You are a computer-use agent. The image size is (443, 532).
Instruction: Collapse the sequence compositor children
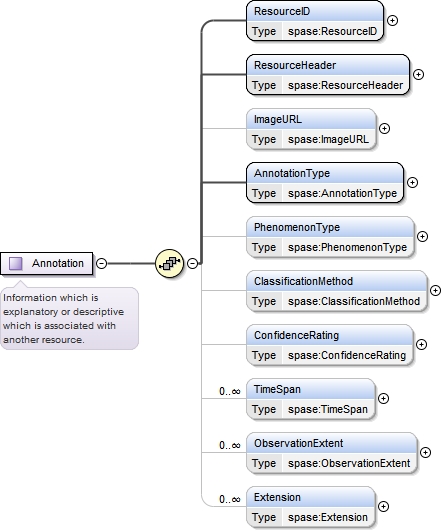[192, 263]
